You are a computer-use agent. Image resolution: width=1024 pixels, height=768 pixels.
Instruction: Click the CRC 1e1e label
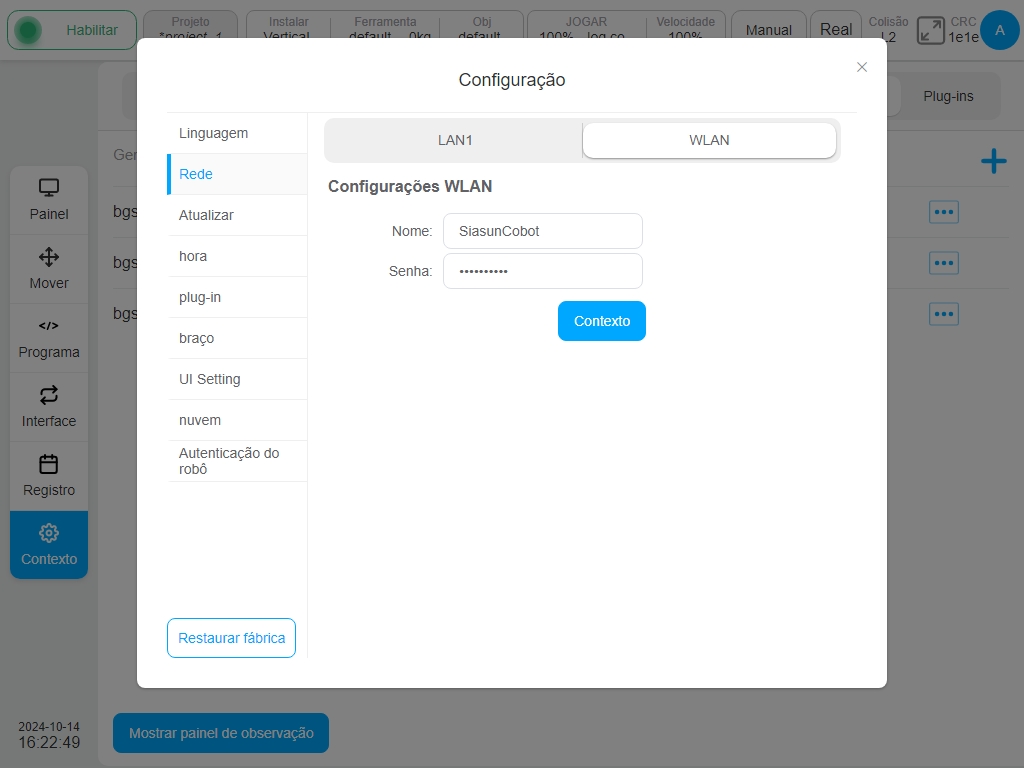tap(963, 30)
